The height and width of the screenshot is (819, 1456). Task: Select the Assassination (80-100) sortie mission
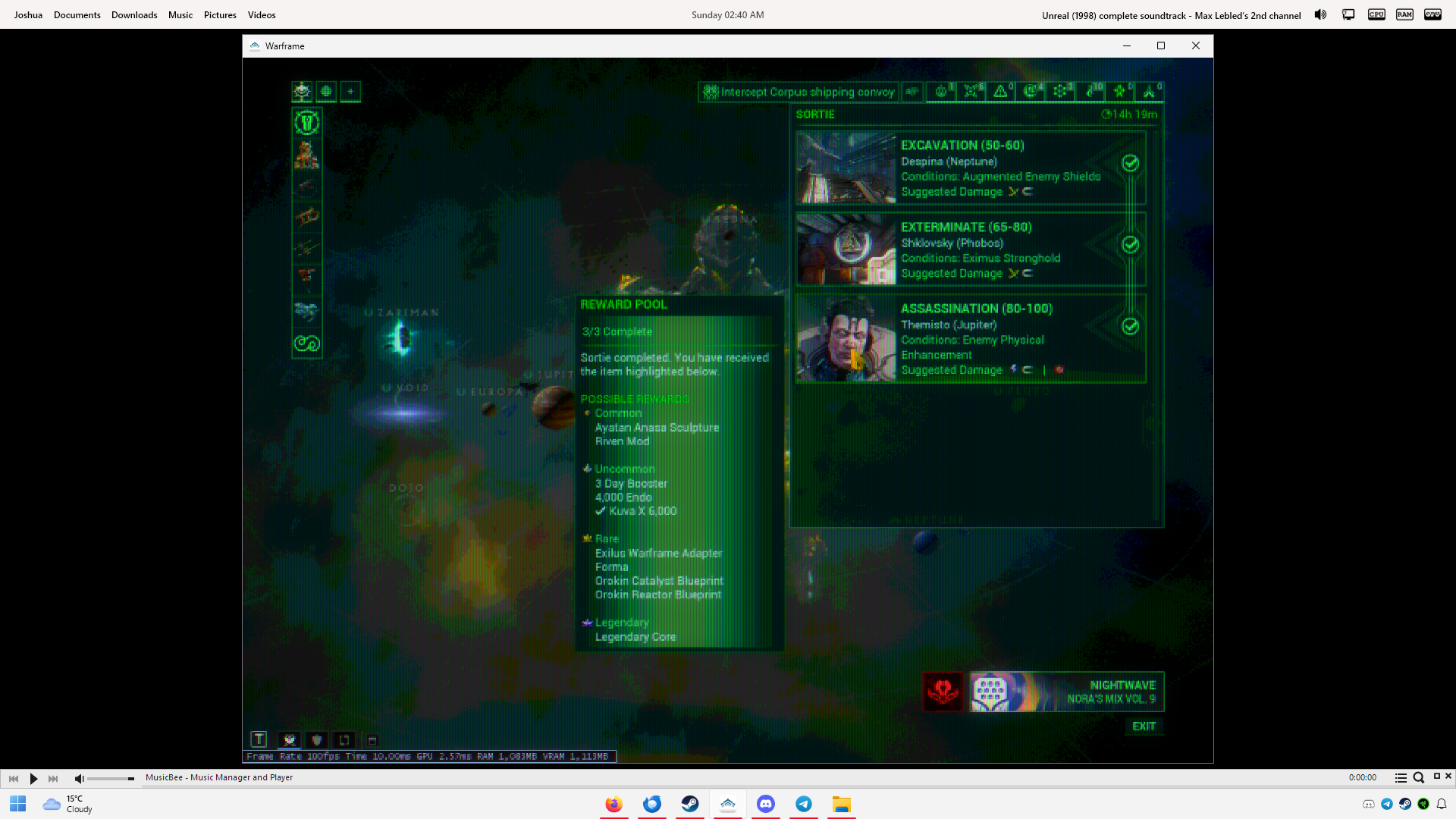pos(971,338)
